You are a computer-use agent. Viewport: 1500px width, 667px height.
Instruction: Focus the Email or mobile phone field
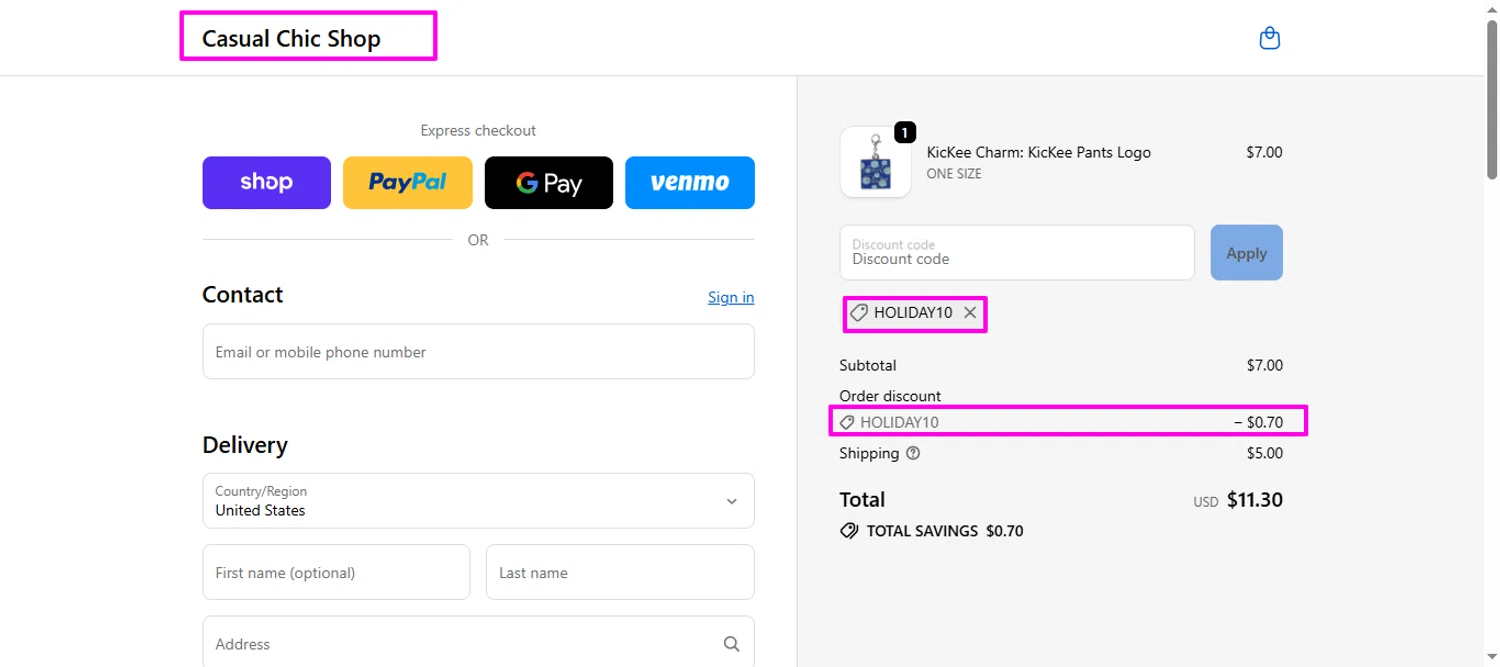click(478, 351)
